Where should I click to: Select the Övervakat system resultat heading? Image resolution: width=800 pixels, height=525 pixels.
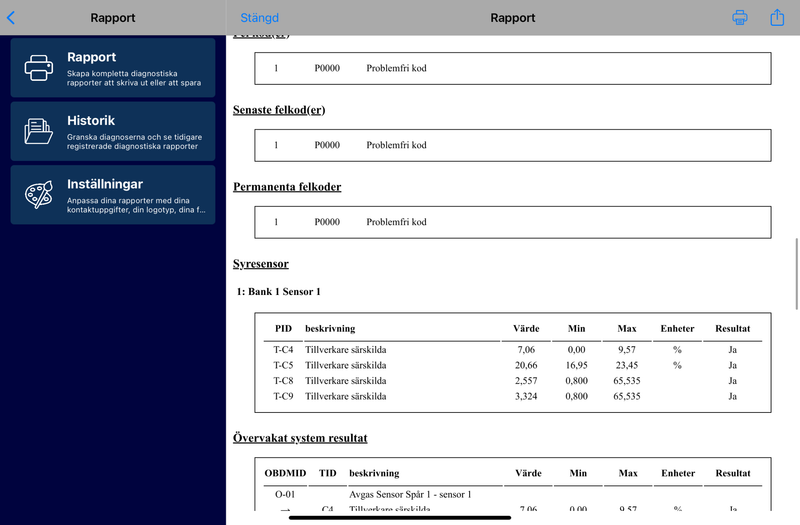[300, 438]
